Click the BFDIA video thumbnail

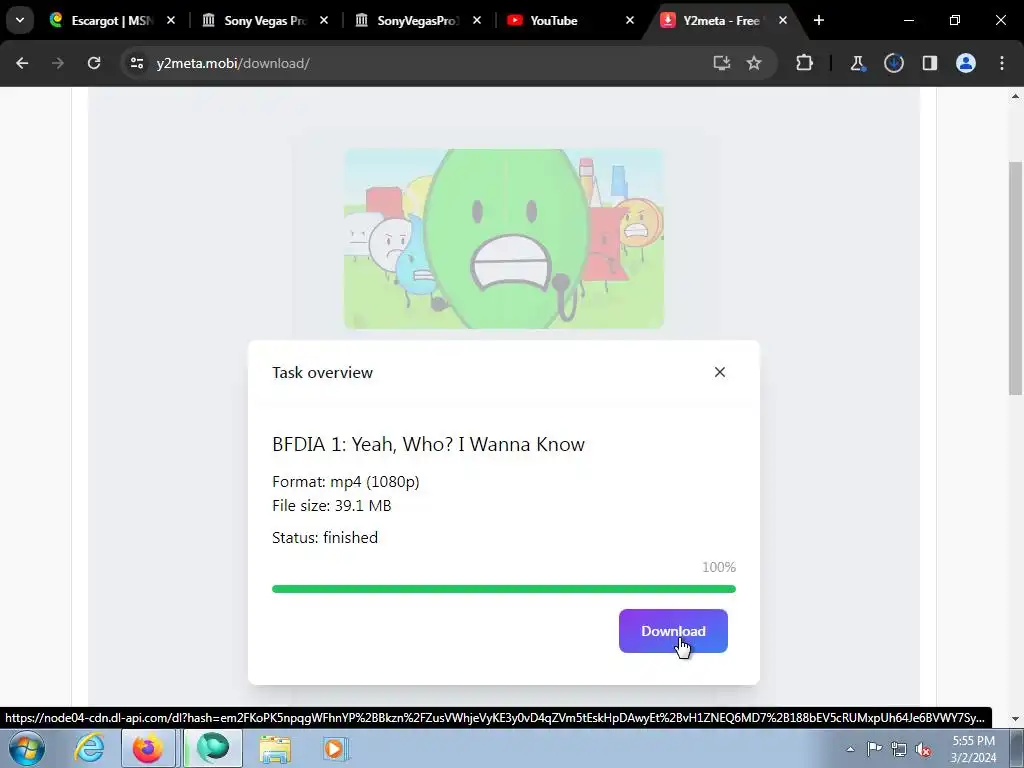tap(504, 238)
